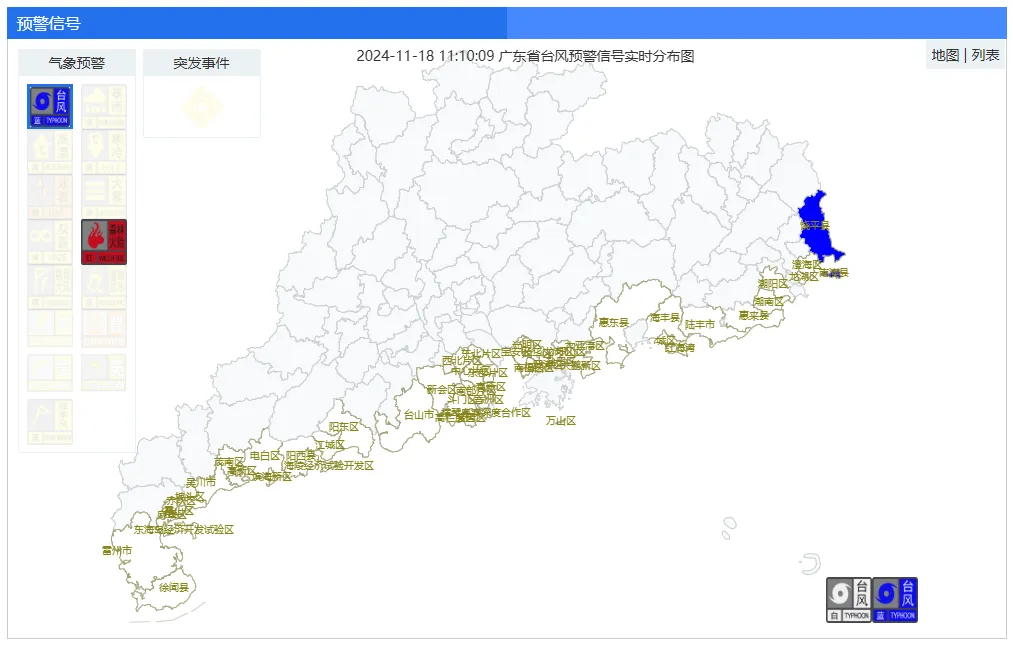Click the 徐闻县 label on map
This screenshot has height=646, width=1013.
pos(173,588)
